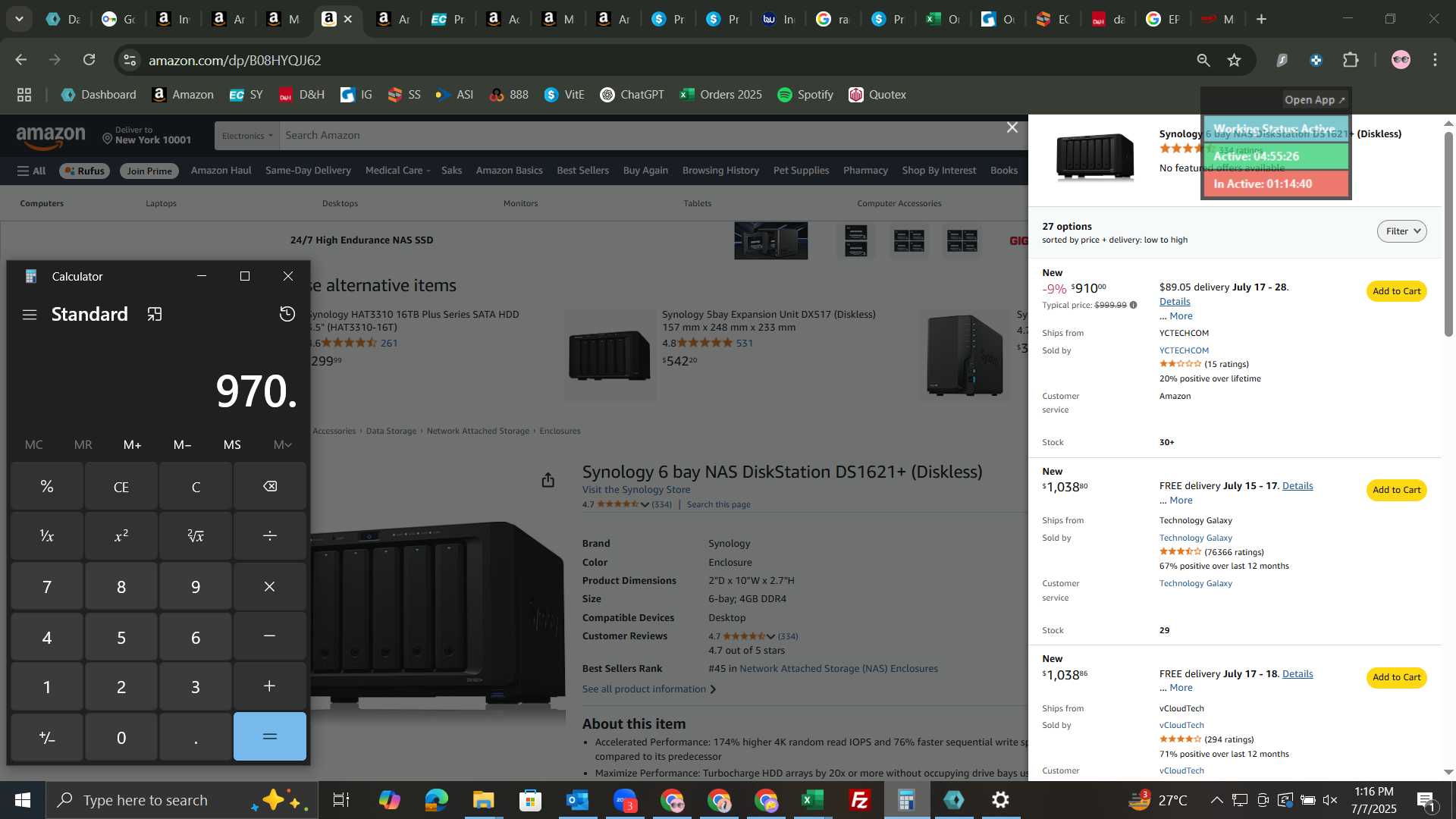Open the tab search dropdown arrow
Screen dimensions: 1456x819
pos(19,19)
